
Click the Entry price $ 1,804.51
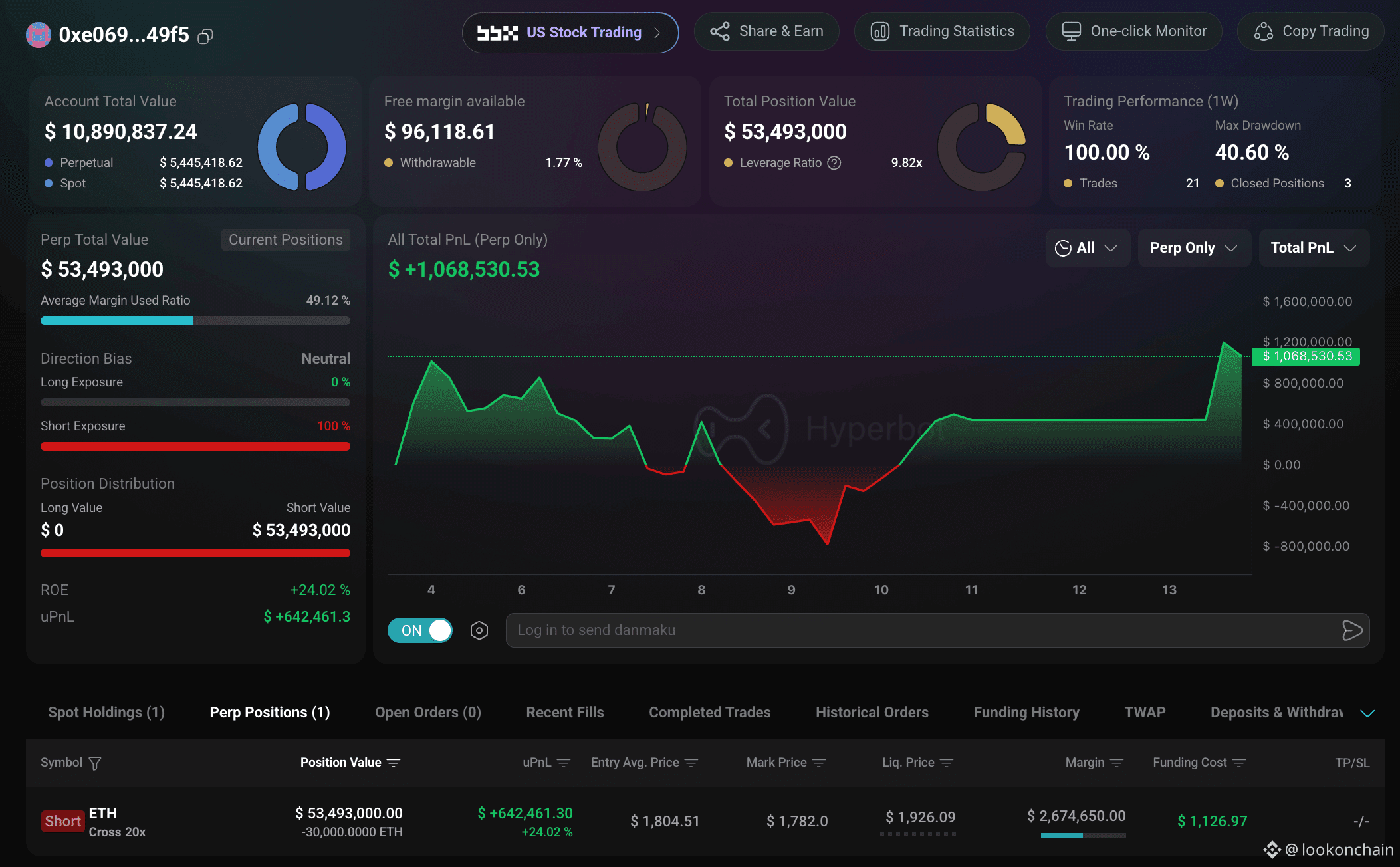point(665,821)
